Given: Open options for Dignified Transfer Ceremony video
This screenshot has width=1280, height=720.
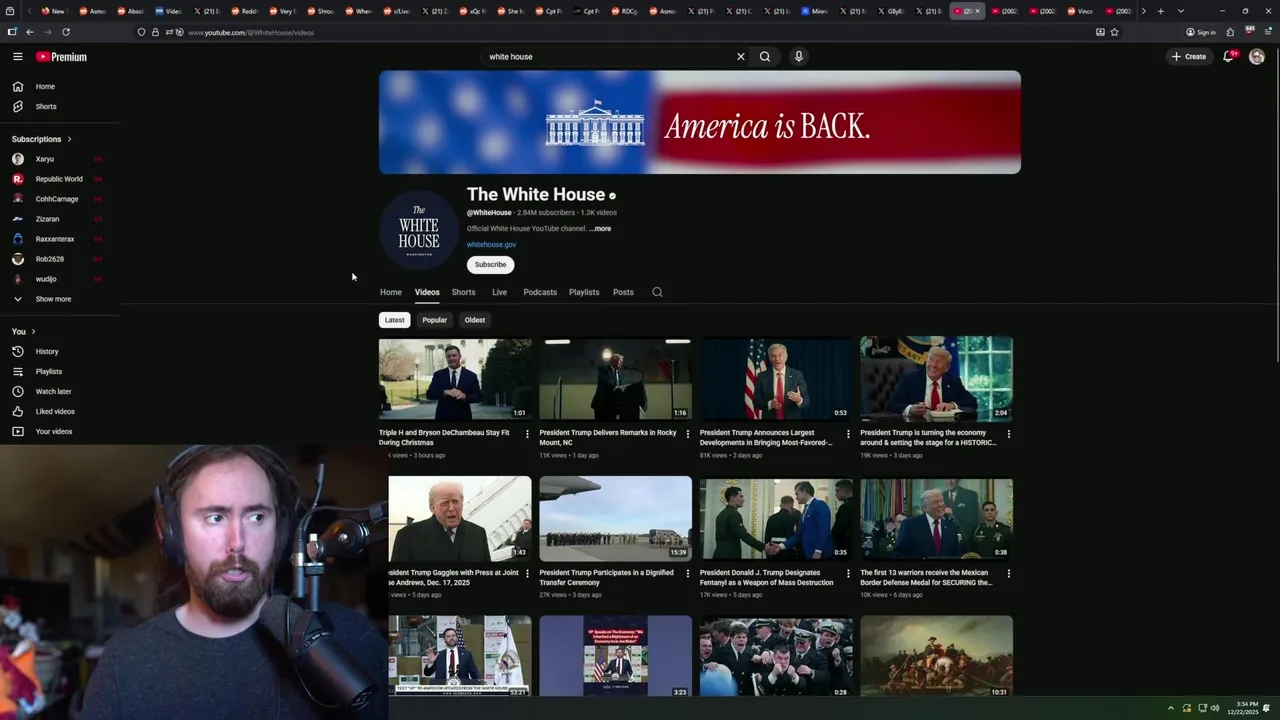Looking at the screenshot, I should (x=687, y=574).
